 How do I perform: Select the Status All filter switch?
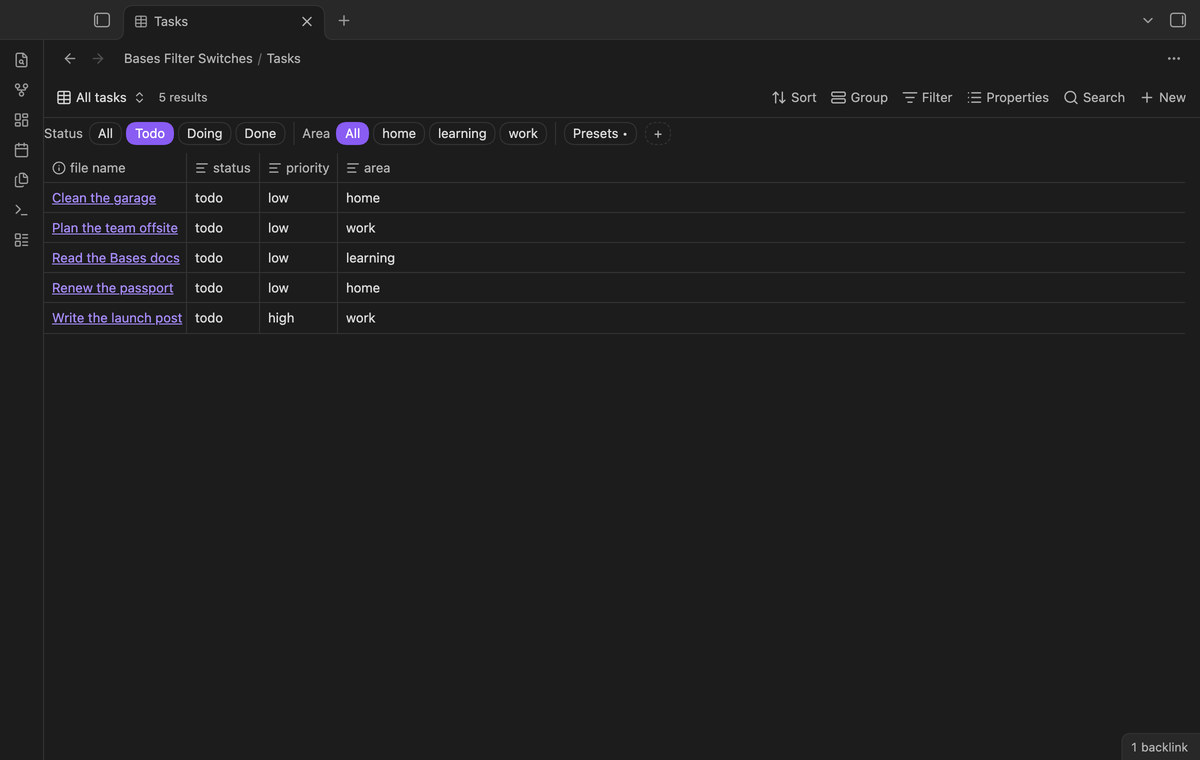105,133
